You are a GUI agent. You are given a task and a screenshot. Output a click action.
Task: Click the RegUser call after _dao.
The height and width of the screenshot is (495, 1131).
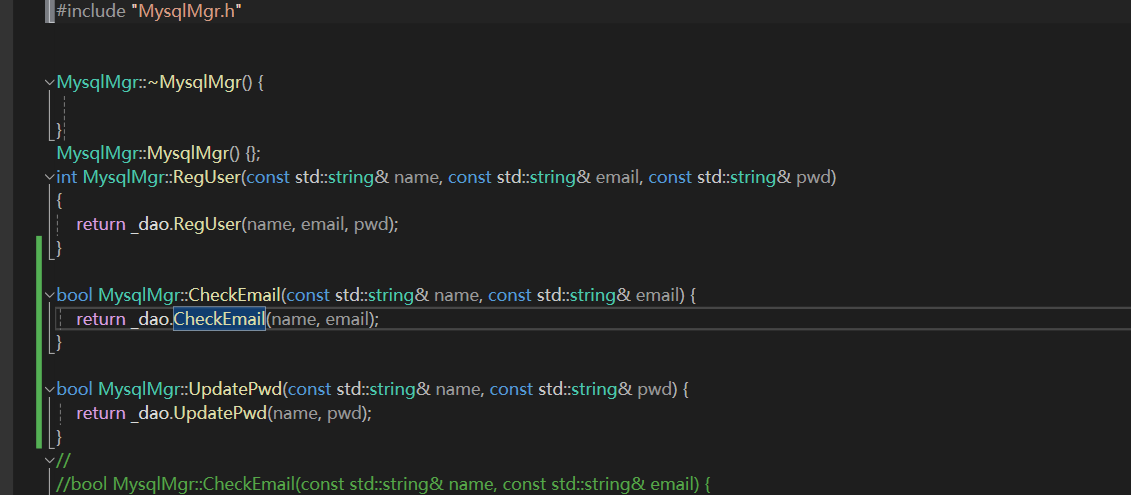(x=207, y=224)
